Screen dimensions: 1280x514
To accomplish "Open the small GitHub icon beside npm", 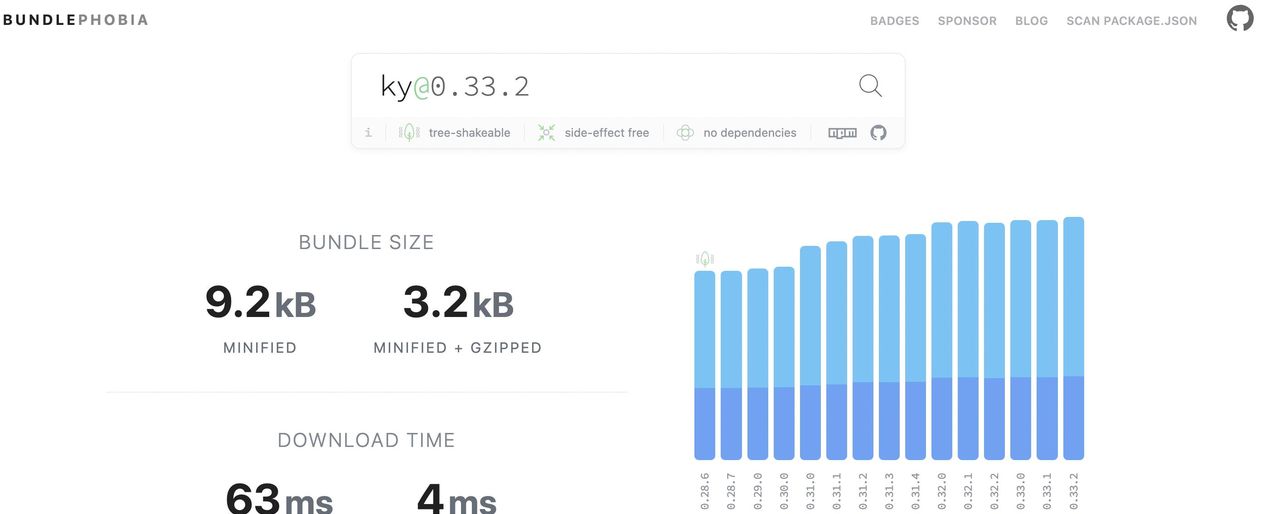I will 878,132.
